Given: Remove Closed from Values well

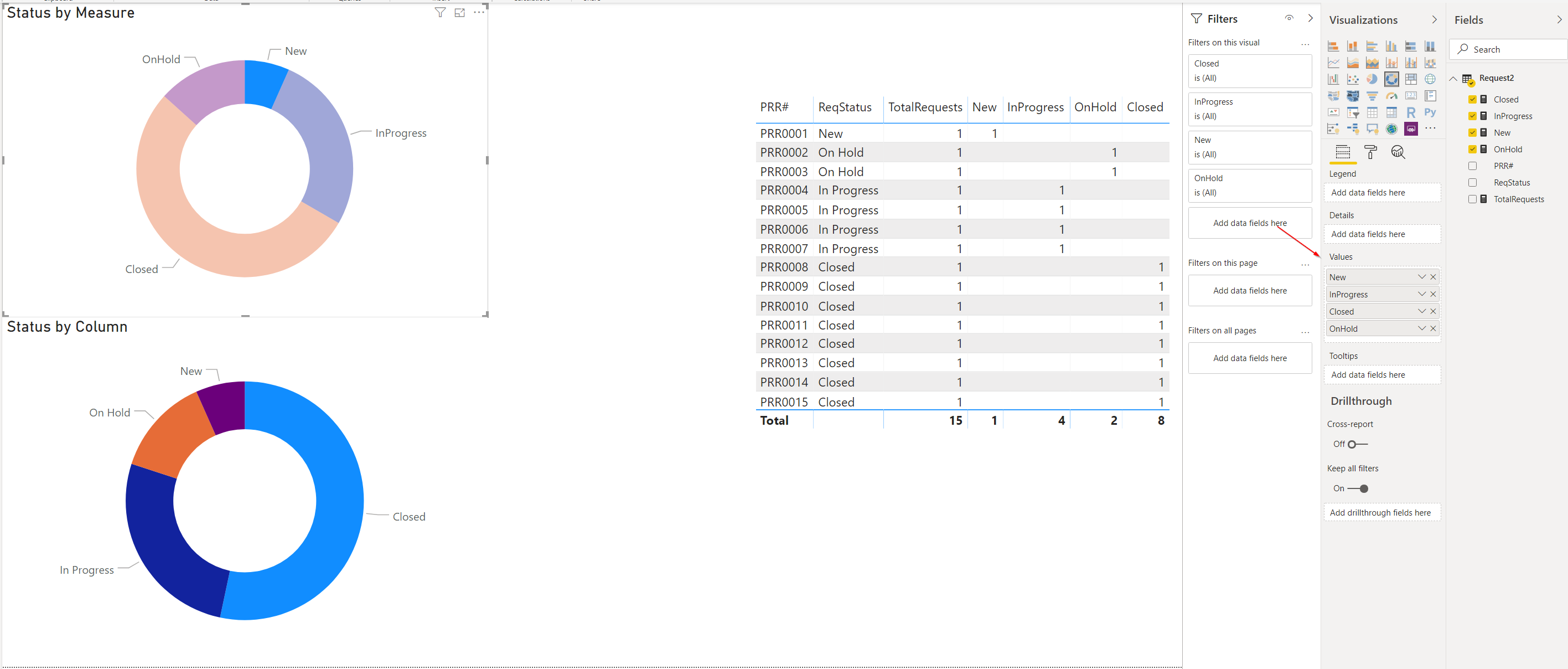Looking at the screenshot, I should click(x=1434, y=311).
